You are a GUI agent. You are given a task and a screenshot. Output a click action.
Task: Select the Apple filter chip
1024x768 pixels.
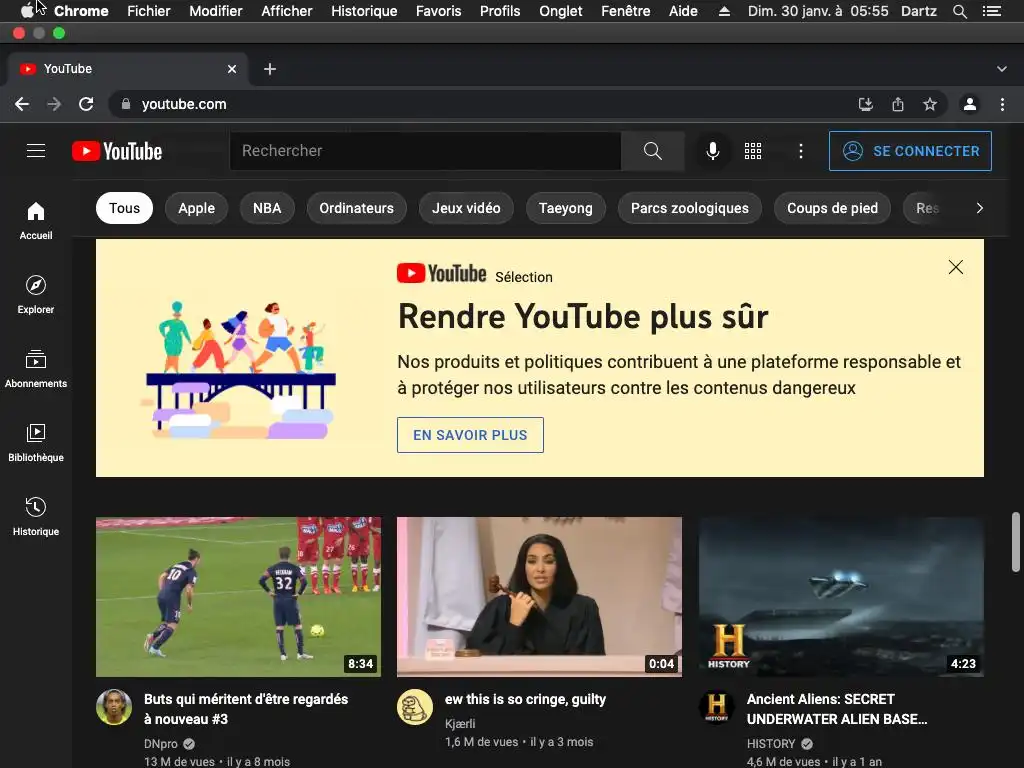click(197, 208)
